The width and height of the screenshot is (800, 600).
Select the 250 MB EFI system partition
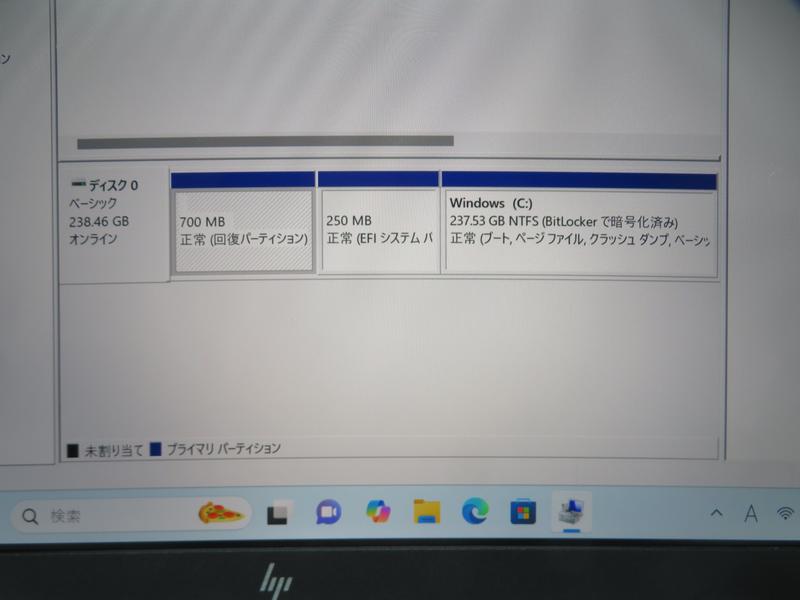click(x=378, y=223)
